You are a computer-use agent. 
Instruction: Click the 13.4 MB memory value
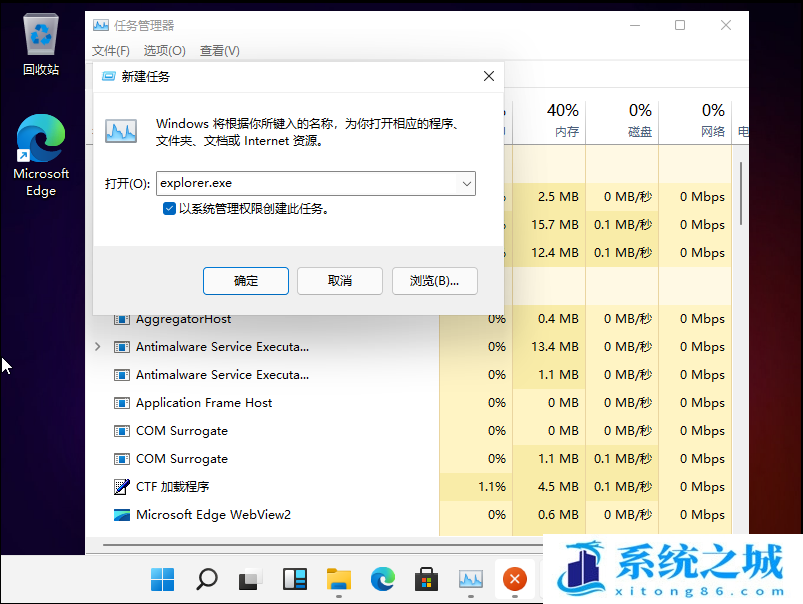(x=555, y=347)
